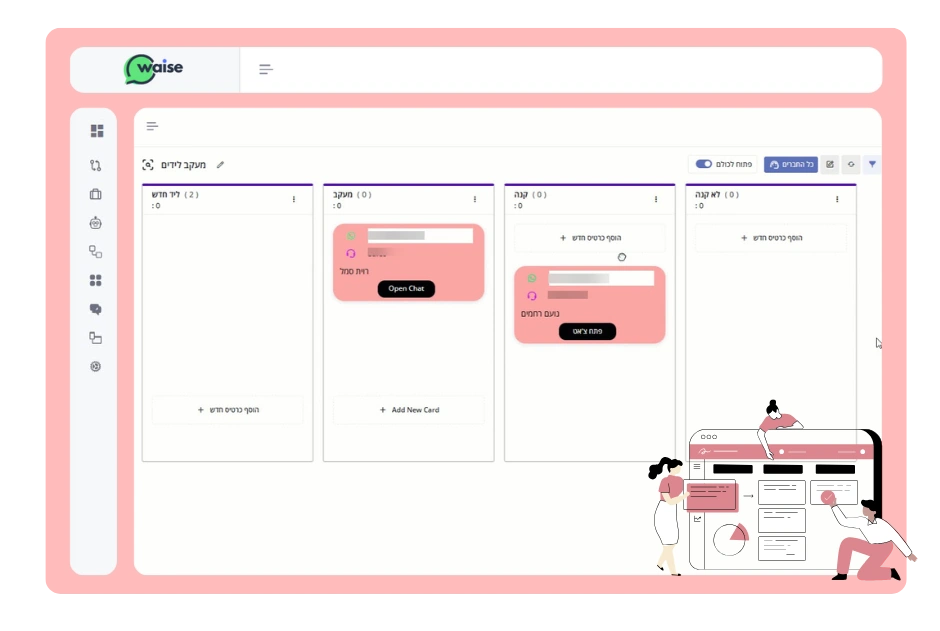The image size is (940, 631).
Task: Click the hamburger menu inside the content panel
Action: (152, 126)
